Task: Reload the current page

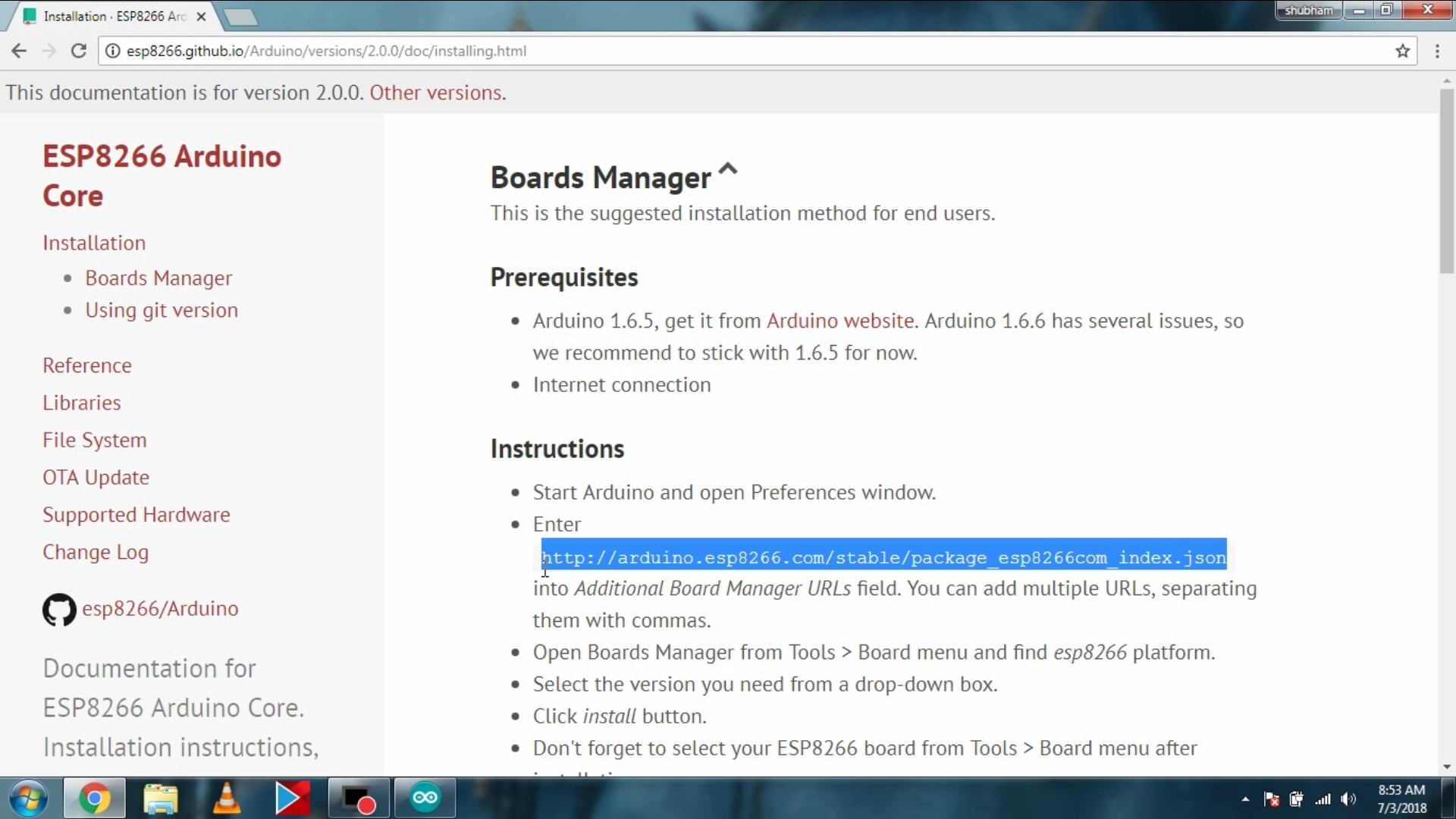Action: (x=78, y=51)
